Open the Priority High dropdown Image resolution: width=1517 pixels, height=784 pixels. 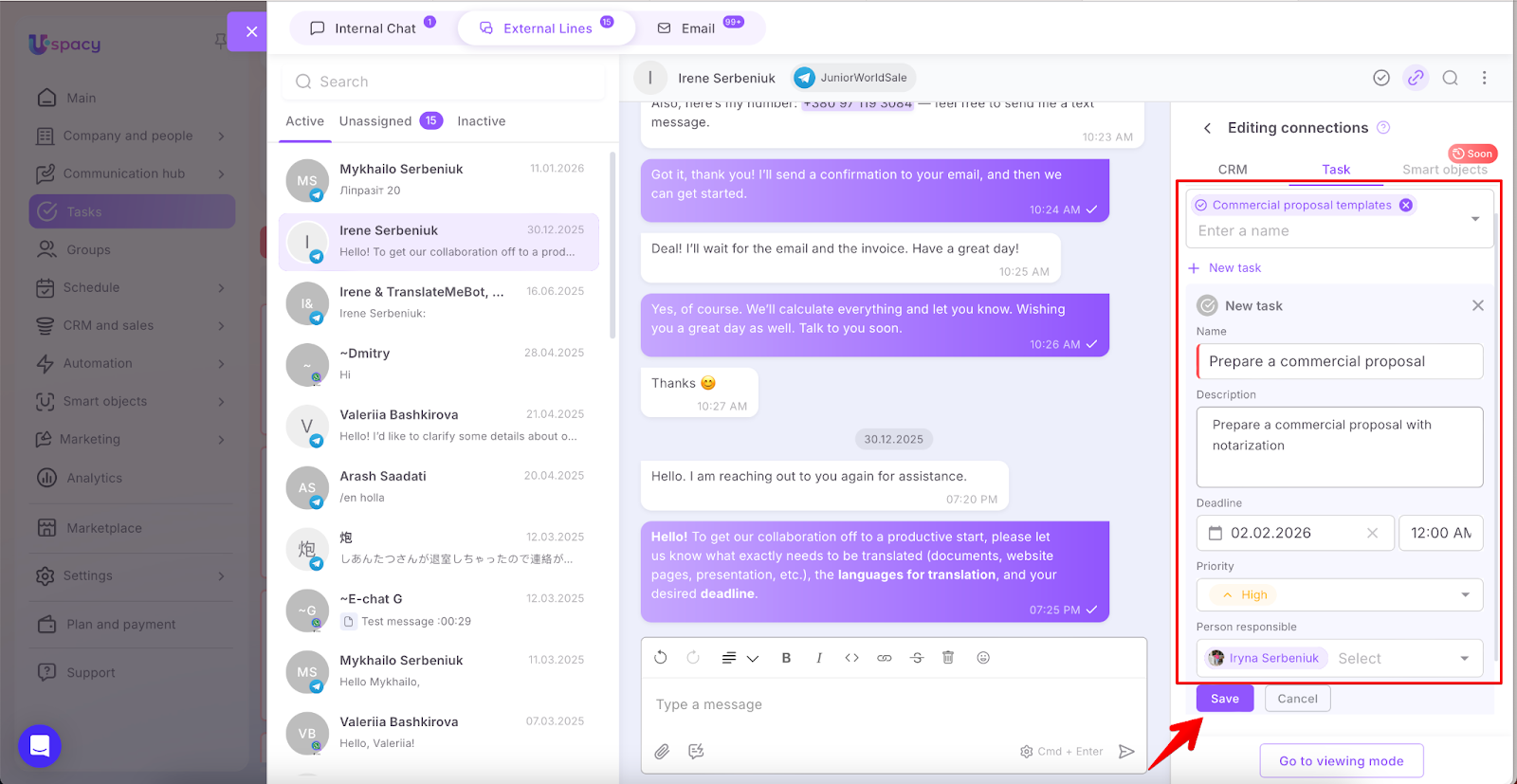click(x=1339, y=595)
